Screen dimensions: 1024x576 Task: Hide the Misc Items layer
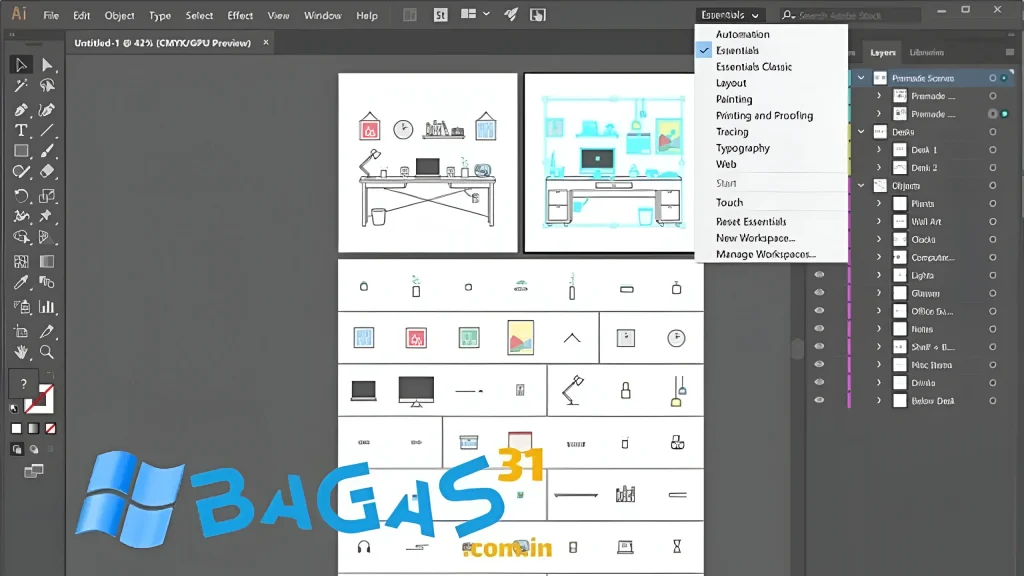pos(819,364)
